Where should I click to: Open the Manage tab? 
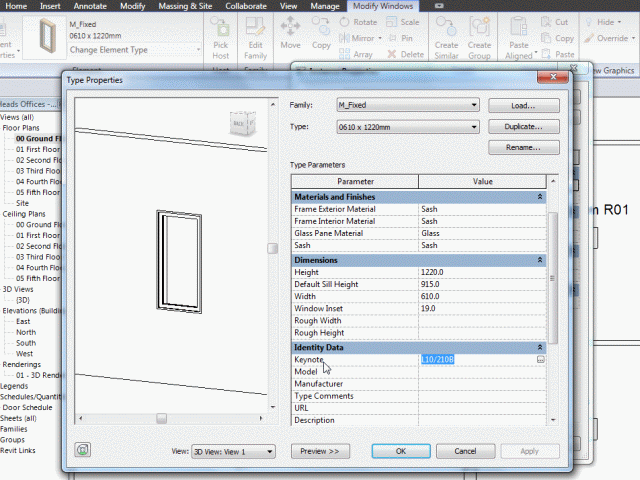(x=324, y=6)
